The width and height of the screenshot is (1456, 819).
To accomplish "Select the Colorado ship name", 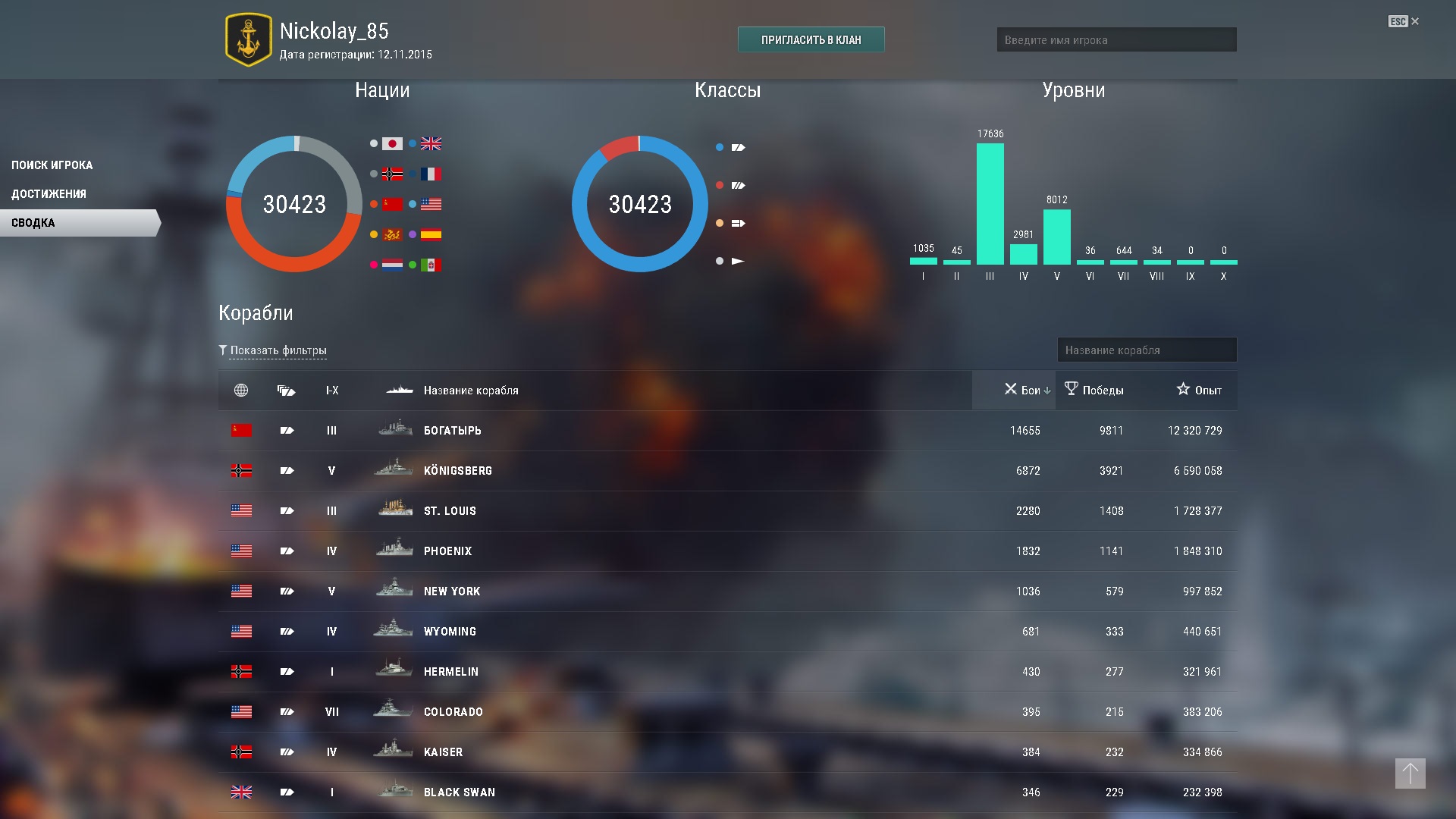I will pyautogui.click(x=453, y=712).
